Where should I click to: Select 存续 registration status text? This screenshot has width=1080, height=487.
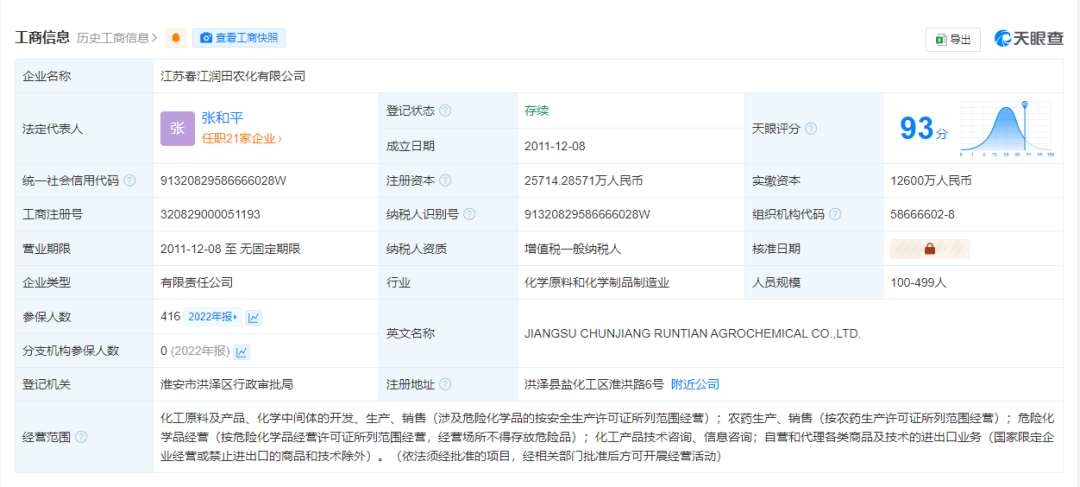click(537, 111)
